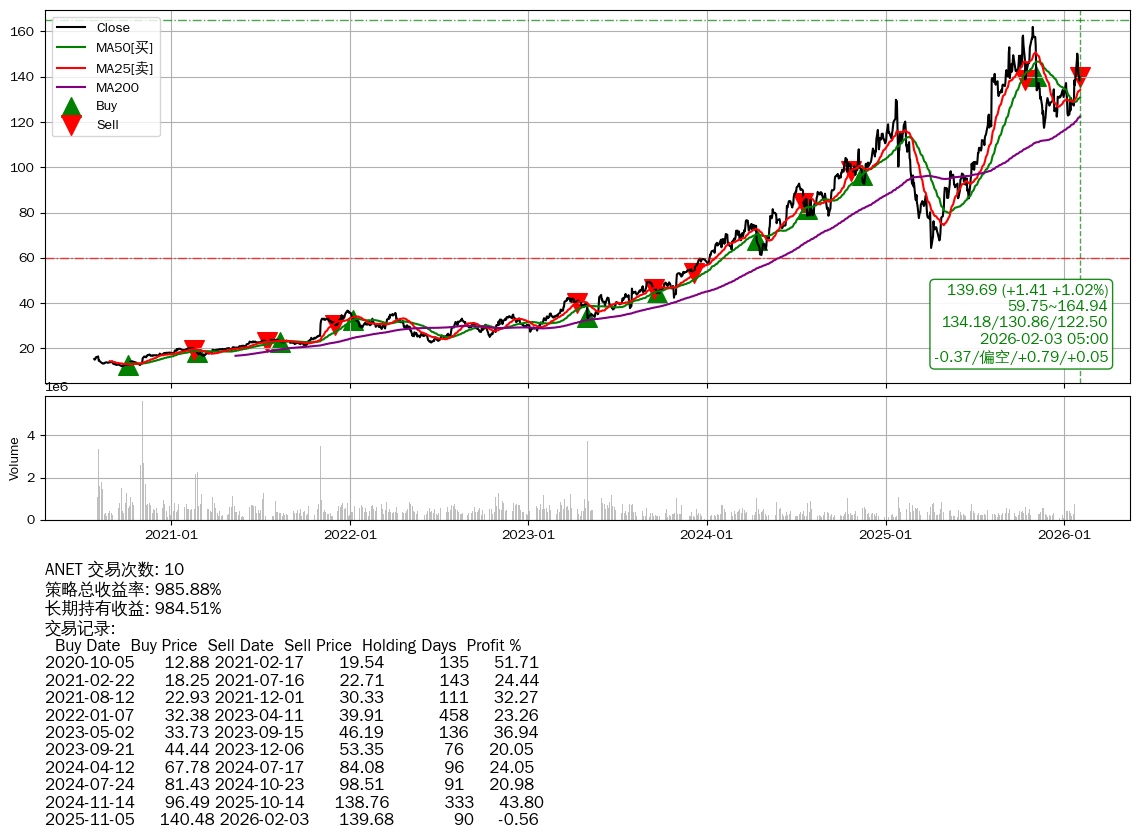Click the red Sell marker near July 2021
The image size is (1139, 838).
coord(267,340)
